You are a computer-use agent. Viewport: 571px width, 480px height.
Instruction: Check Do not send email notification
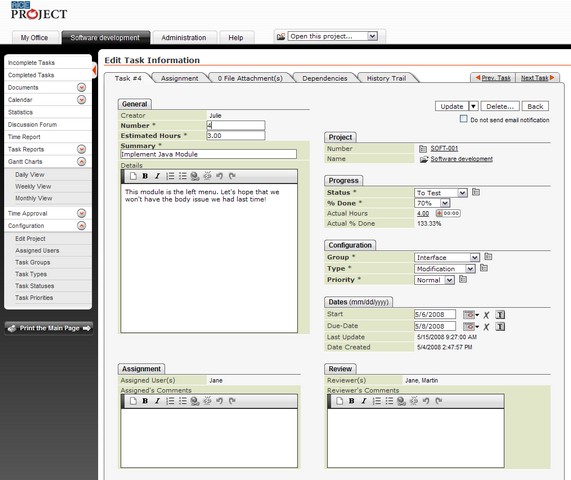[x=463, y=119]
